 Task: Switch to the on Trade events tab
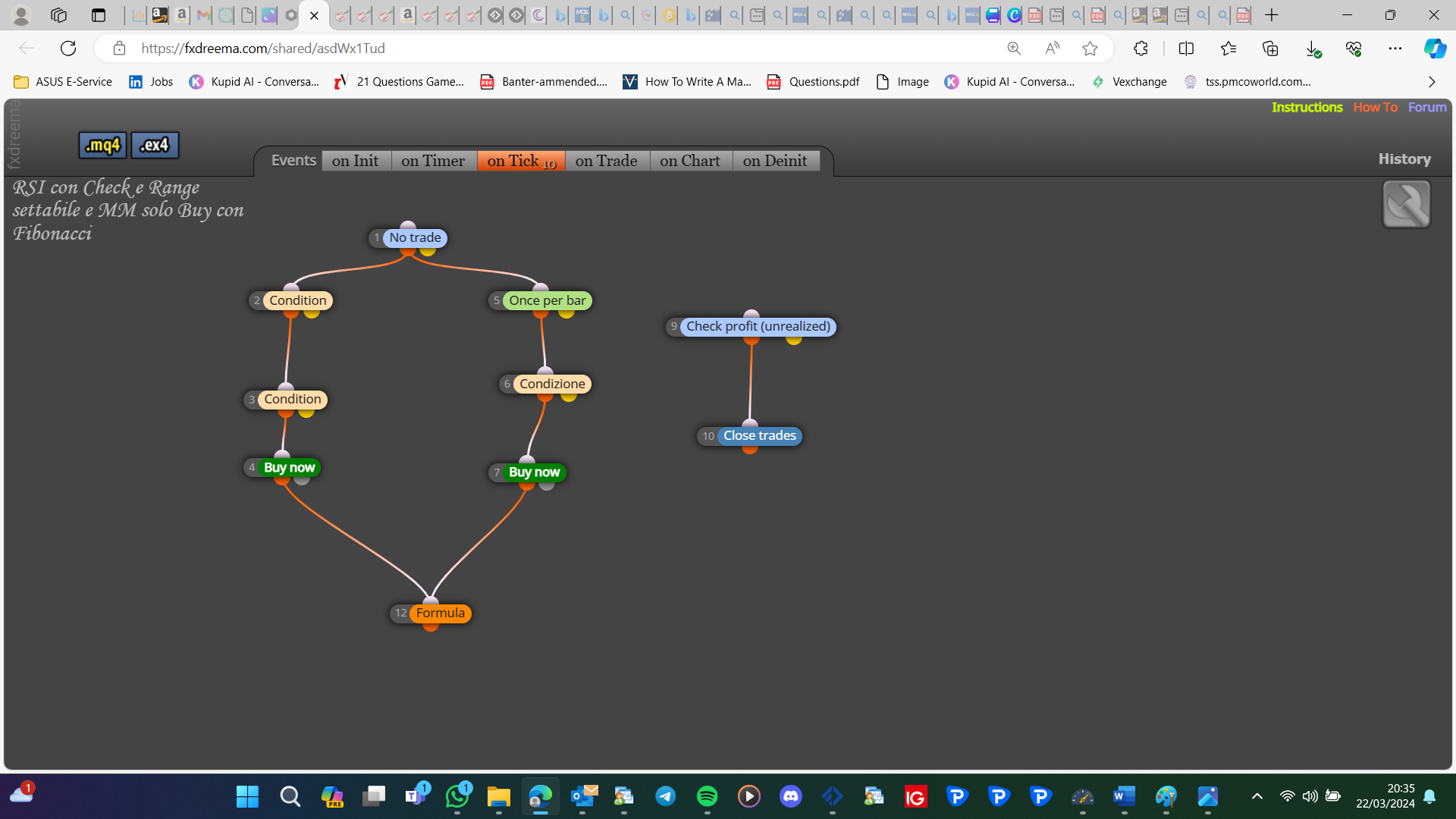click(x=607, y=161)
